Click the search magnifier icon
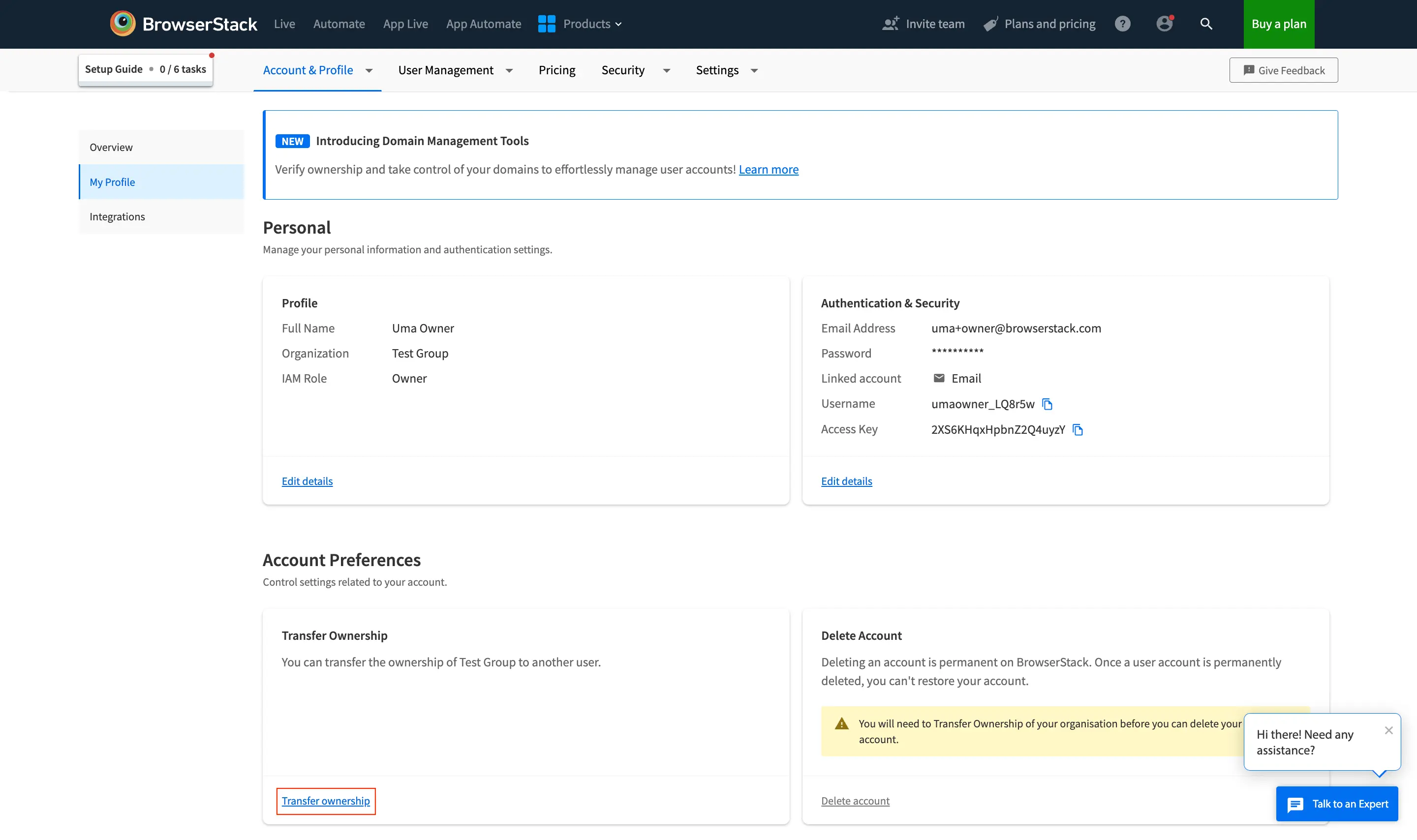The width and height of the screenshot is (1417, 840). pos(1206,24)
